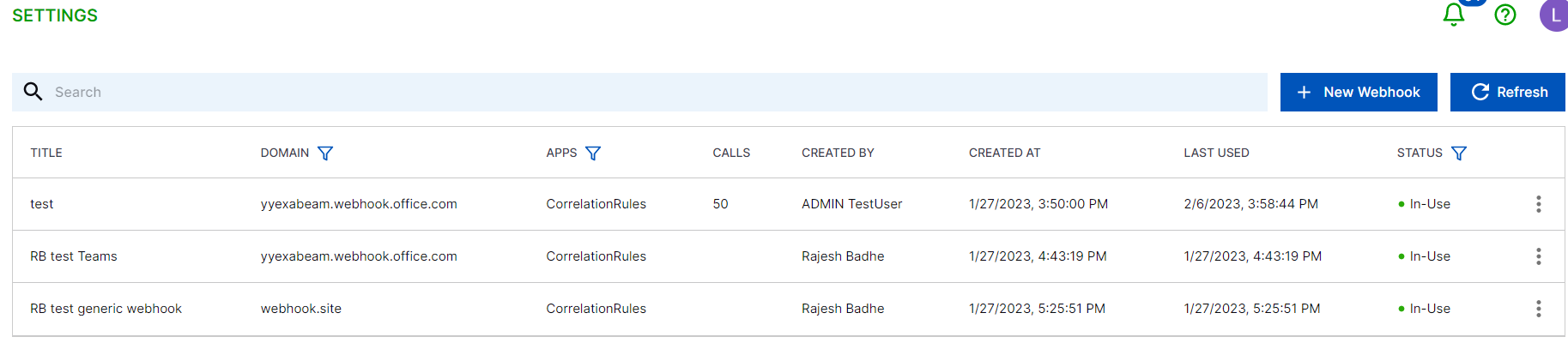Sort by the Title column header
1568x343 pixels.
pyautogui.click(x=46, y=153)
